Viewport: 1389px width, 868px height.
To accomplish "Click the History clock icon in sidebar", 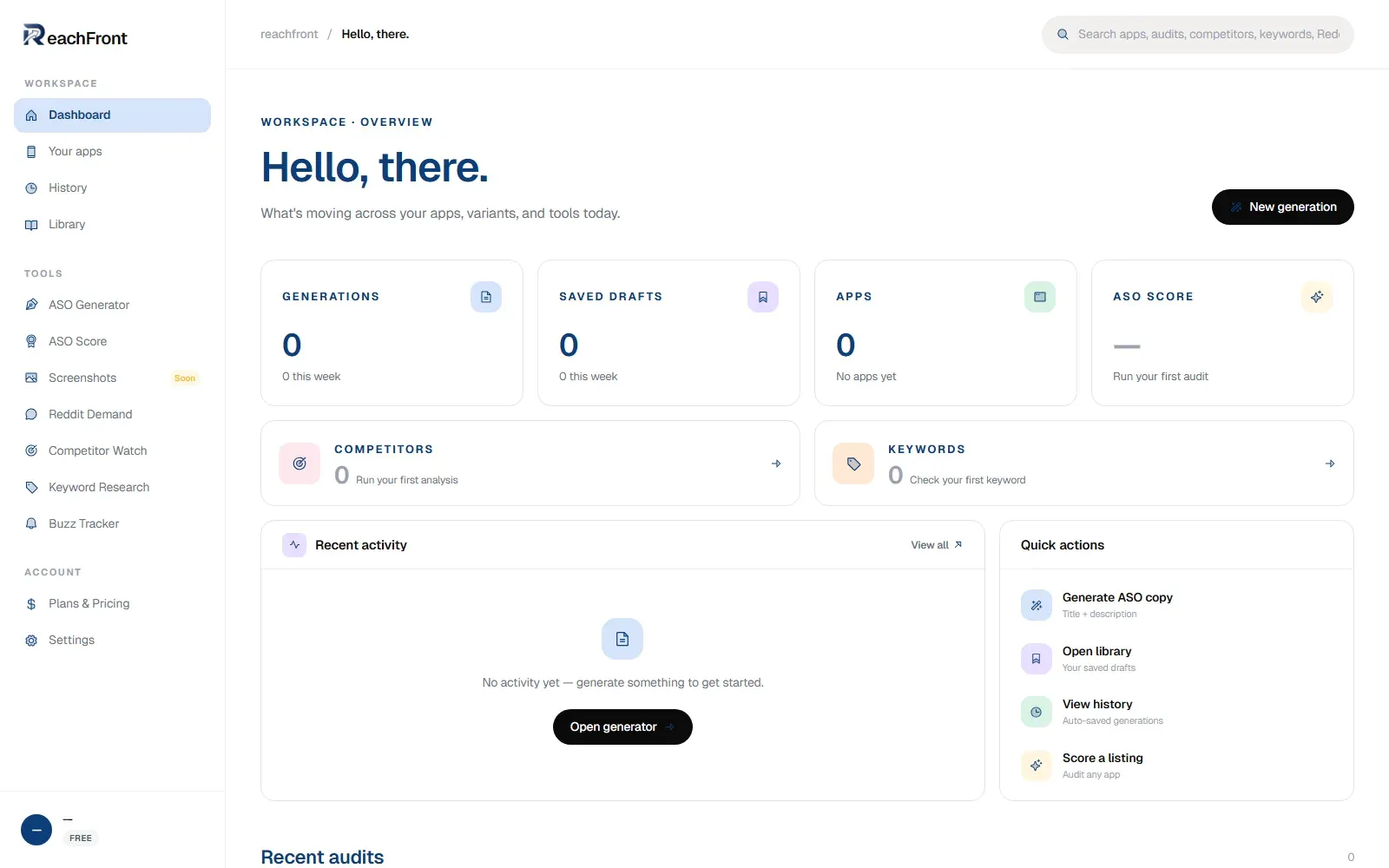I will tap(31, 188).
